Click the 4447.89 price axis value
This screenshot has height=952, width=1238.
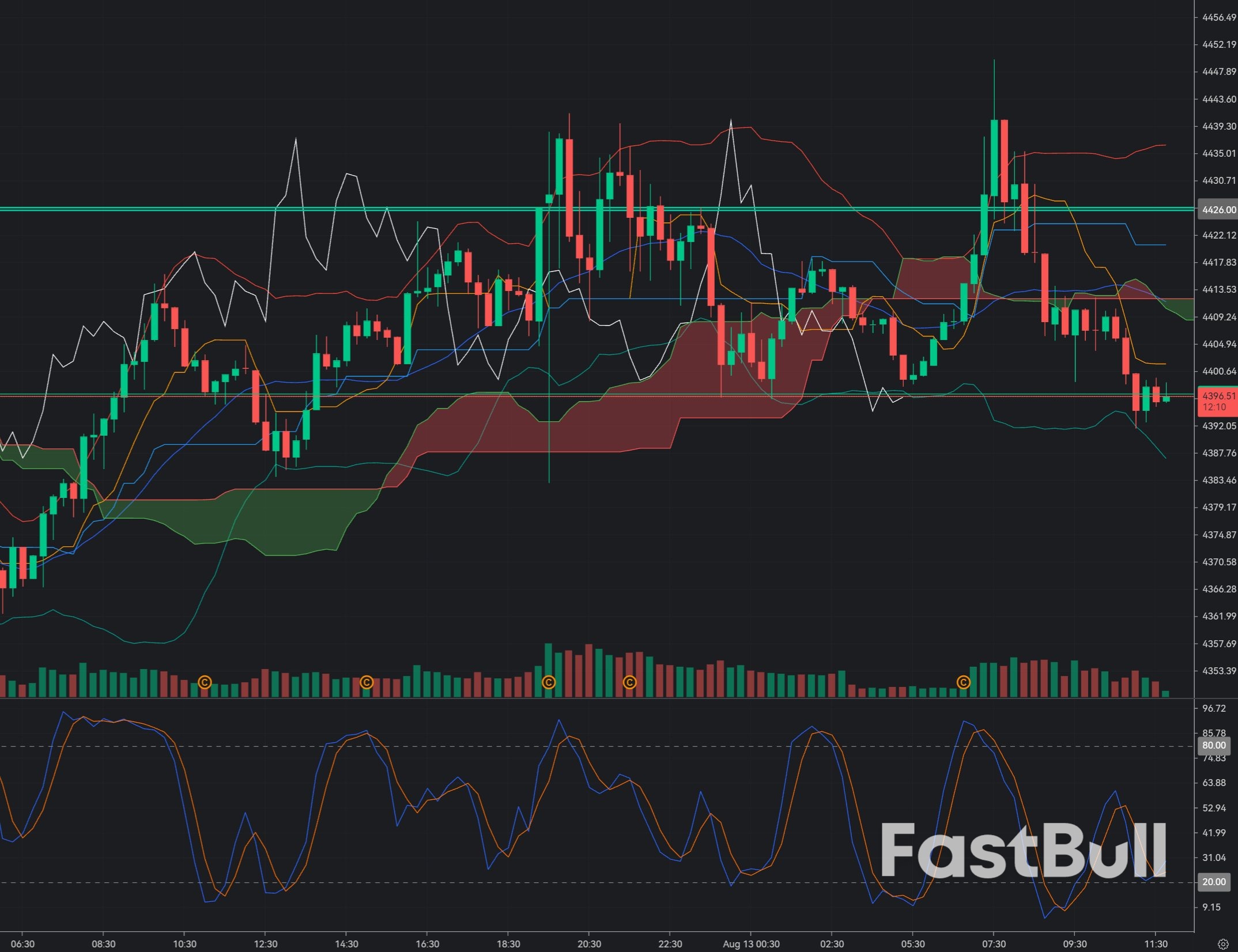click(1219, 71)
